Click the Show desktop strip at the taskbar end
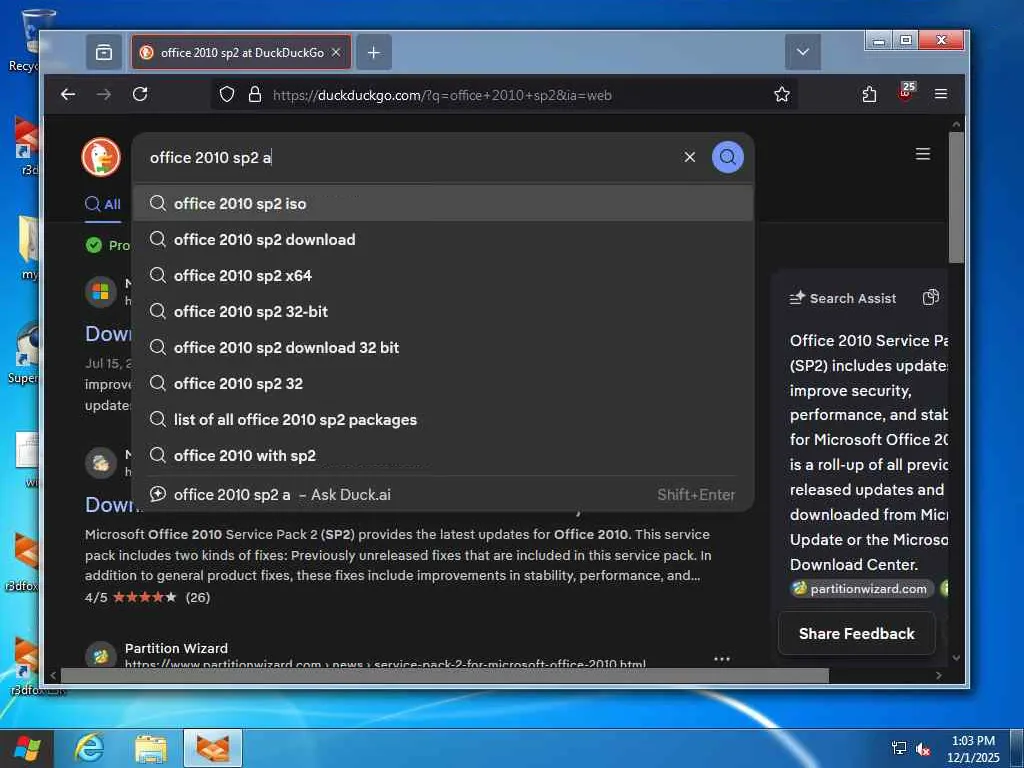Screen dimensions: 1024x768 point(1017,748)
